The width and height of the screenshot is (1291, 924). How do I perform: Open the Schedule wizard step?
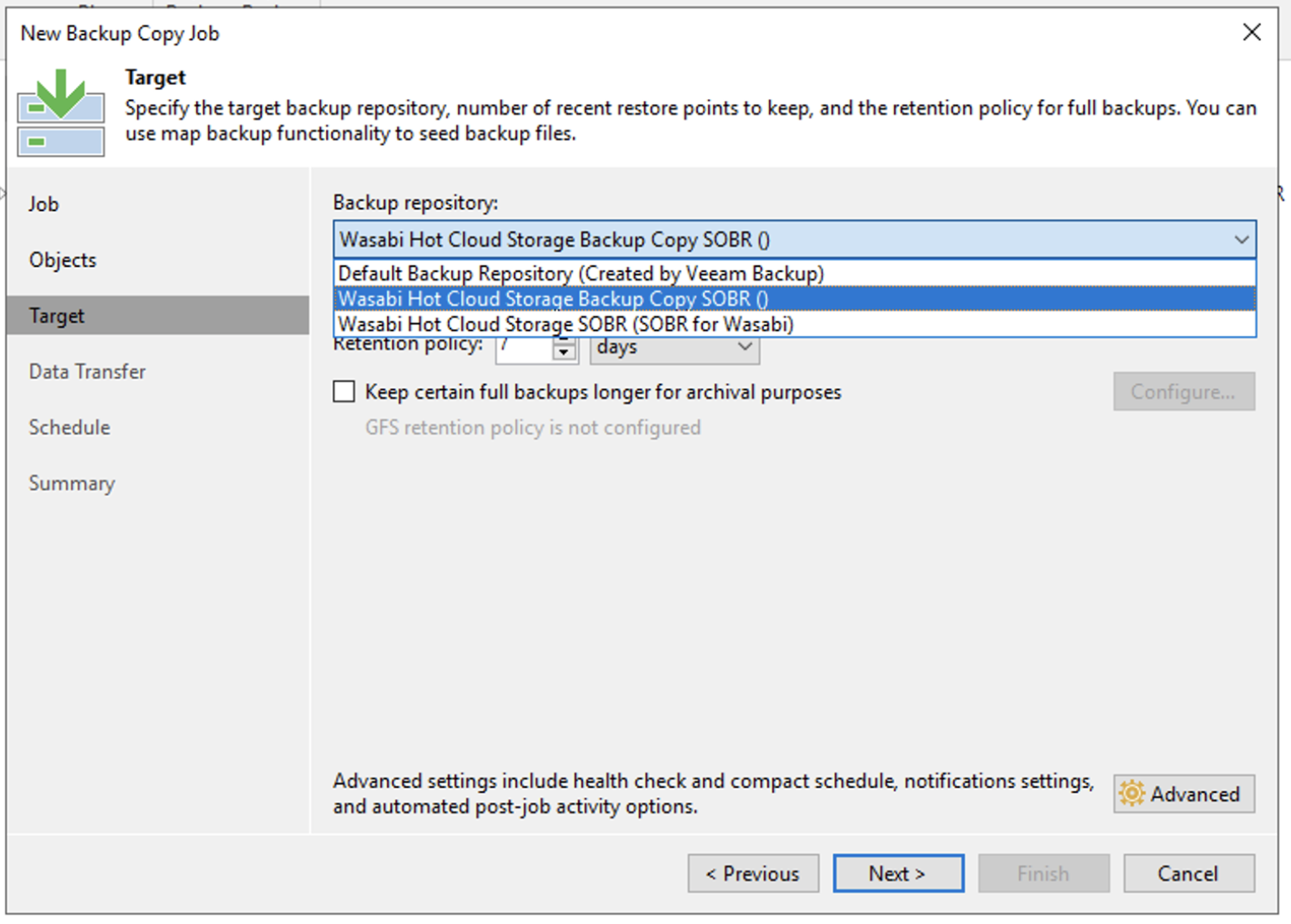point(69,428)
